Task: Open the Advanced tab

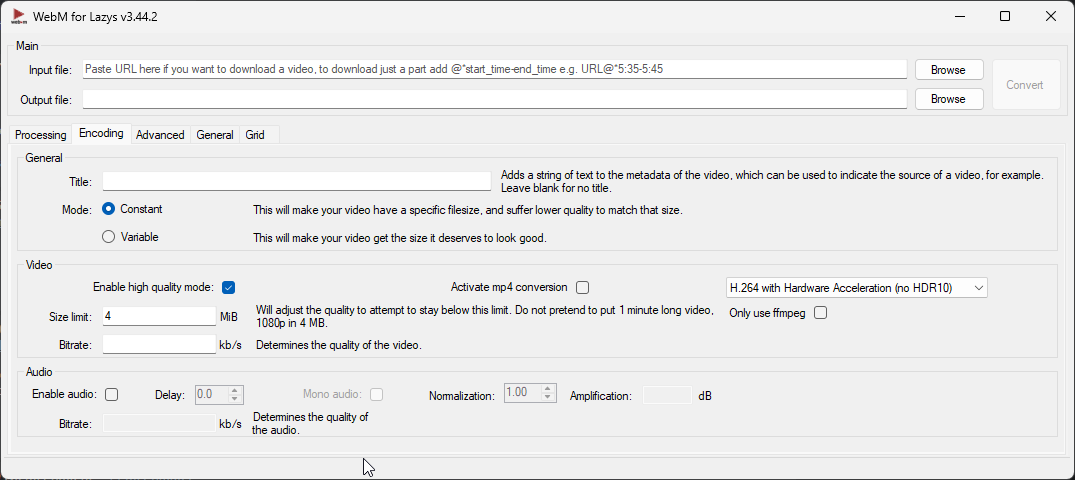Action: click(x=160, y=135)
